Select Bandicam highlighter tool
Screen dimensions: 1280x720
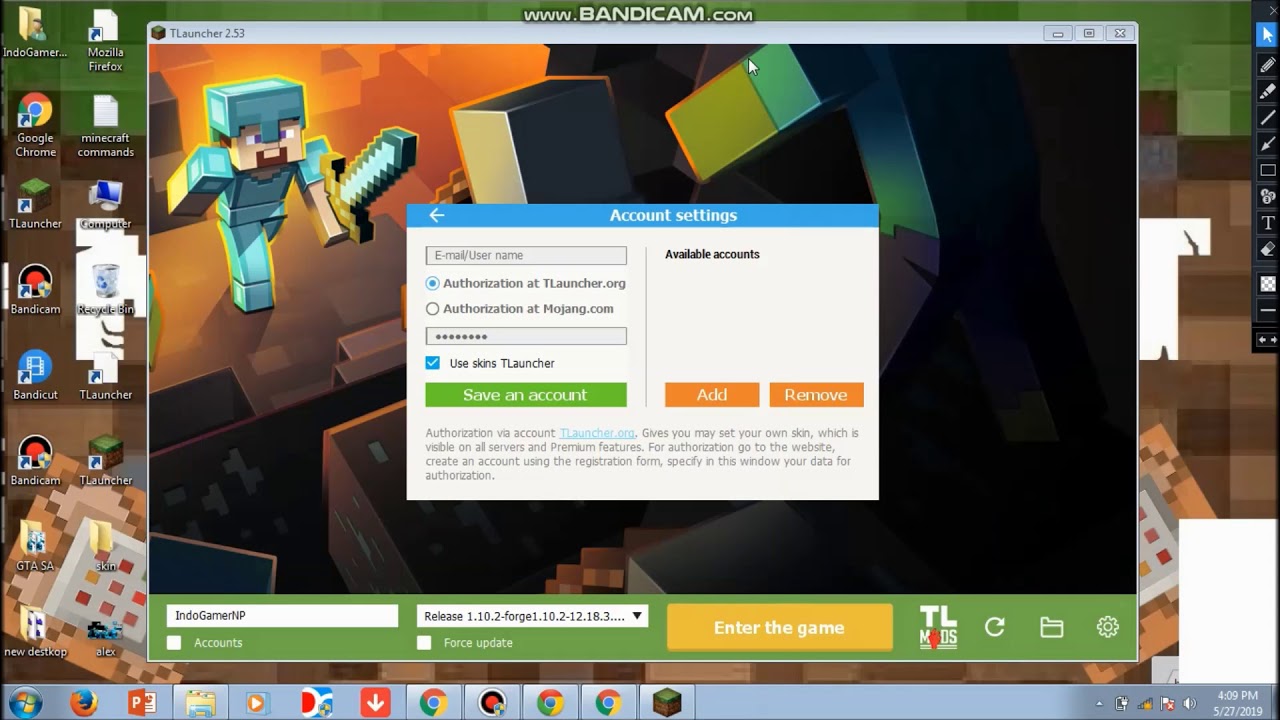tap(1268, 91)
